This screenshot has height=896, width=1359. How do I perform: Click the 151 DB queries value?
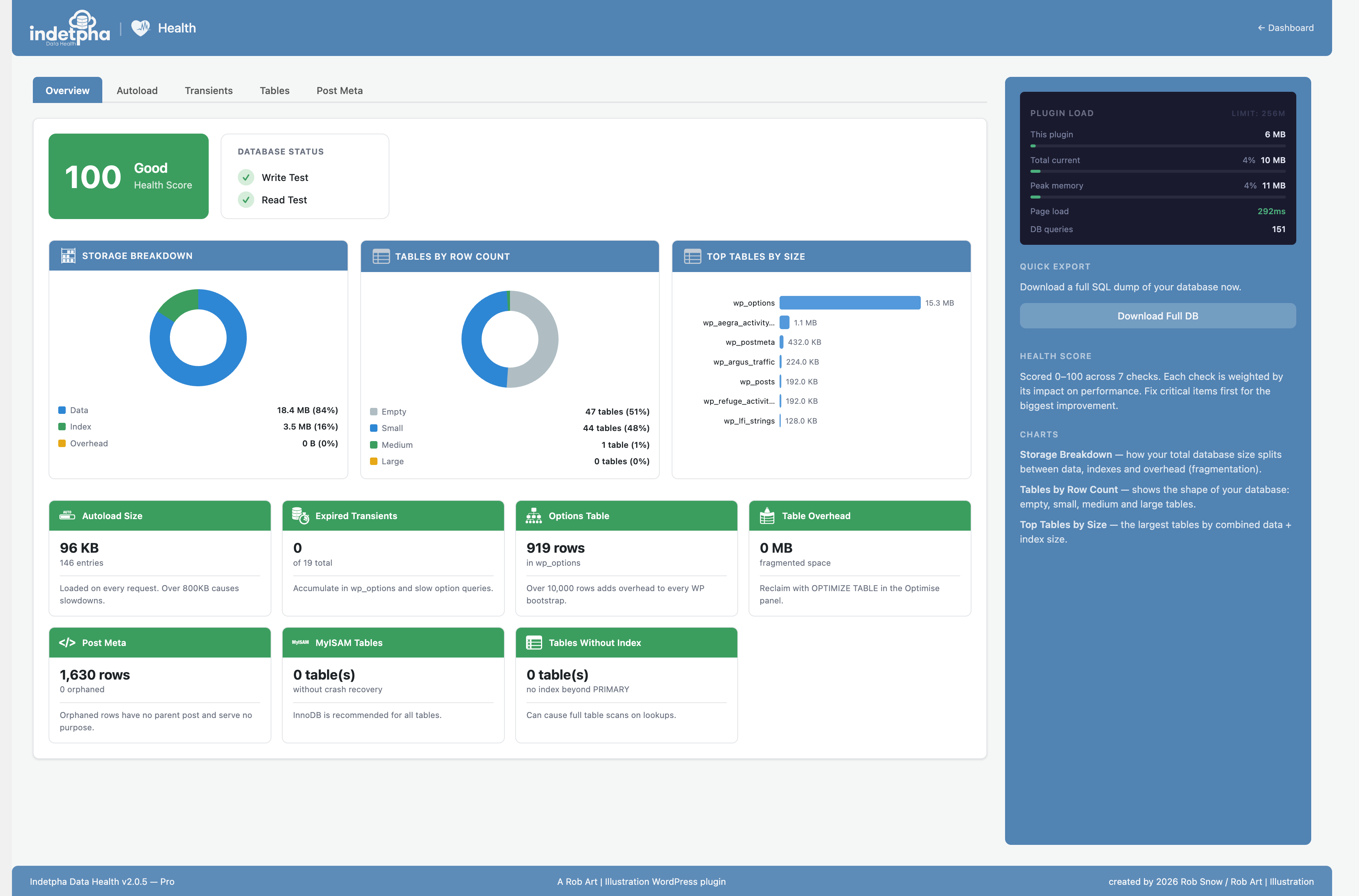click(x=1278, y=229)
